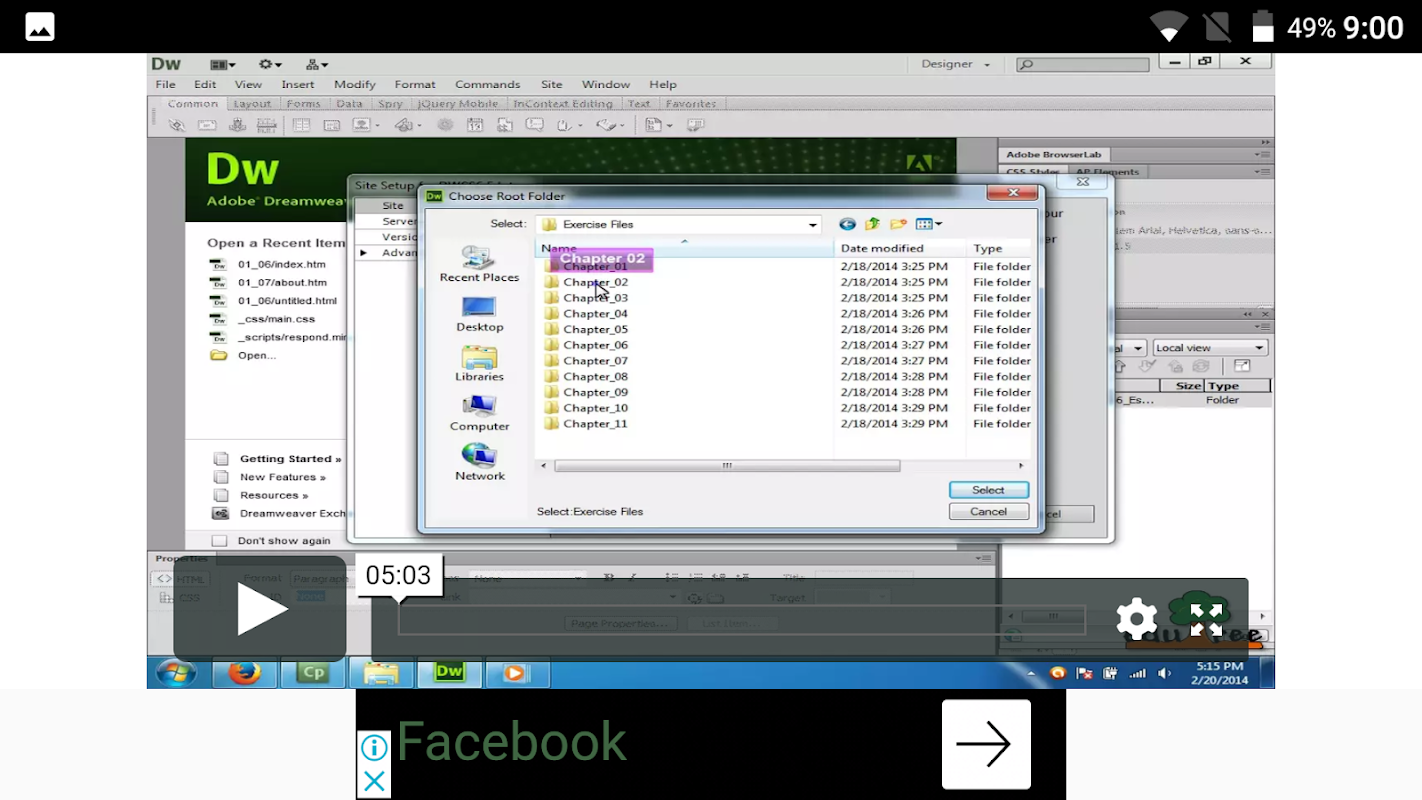Go up one folder level
Viewport: 1422px width, 800px height.
click(872, 224)
